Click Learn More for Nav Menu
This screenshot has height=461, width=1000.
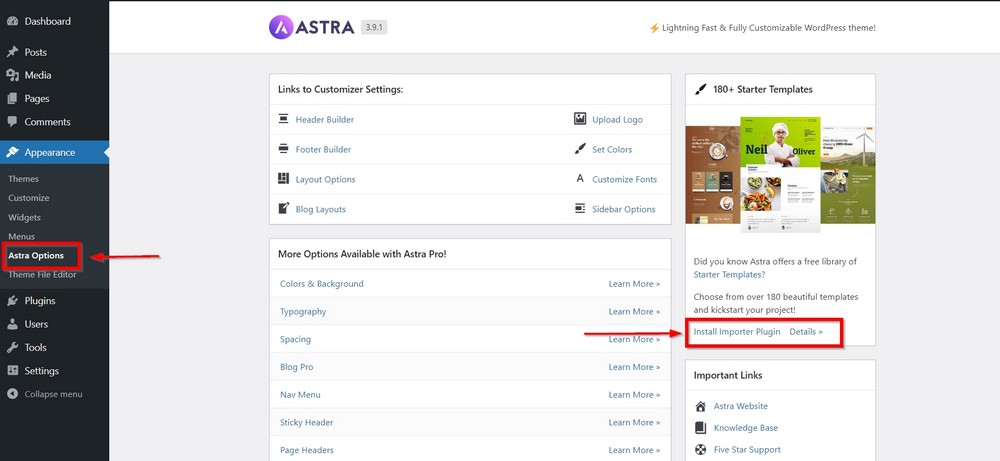point(635,395)
